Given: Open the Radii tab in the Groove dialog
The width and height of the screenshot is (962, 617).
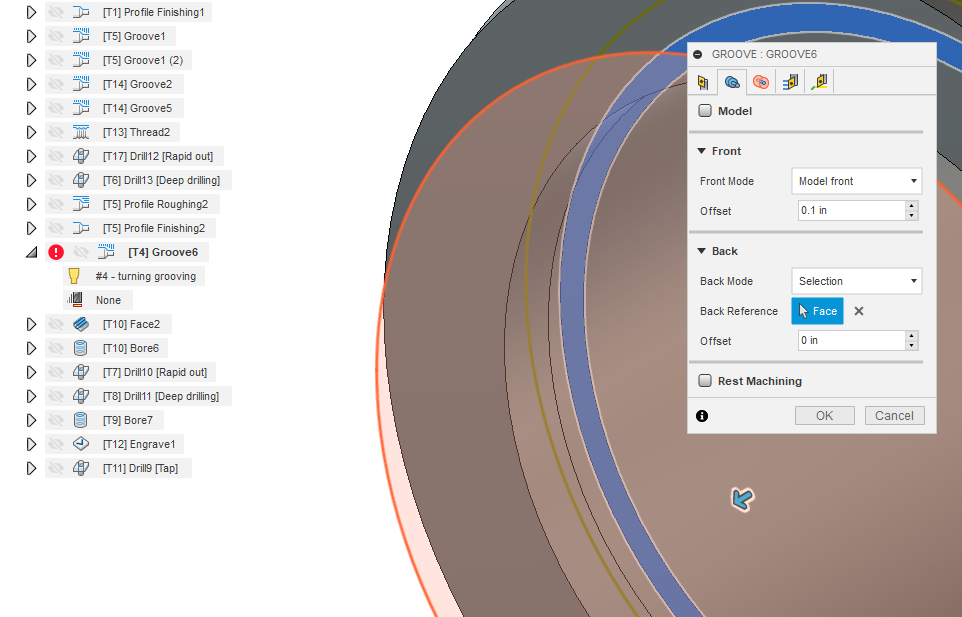Looking at the screenshot, I should pos(759,81).
